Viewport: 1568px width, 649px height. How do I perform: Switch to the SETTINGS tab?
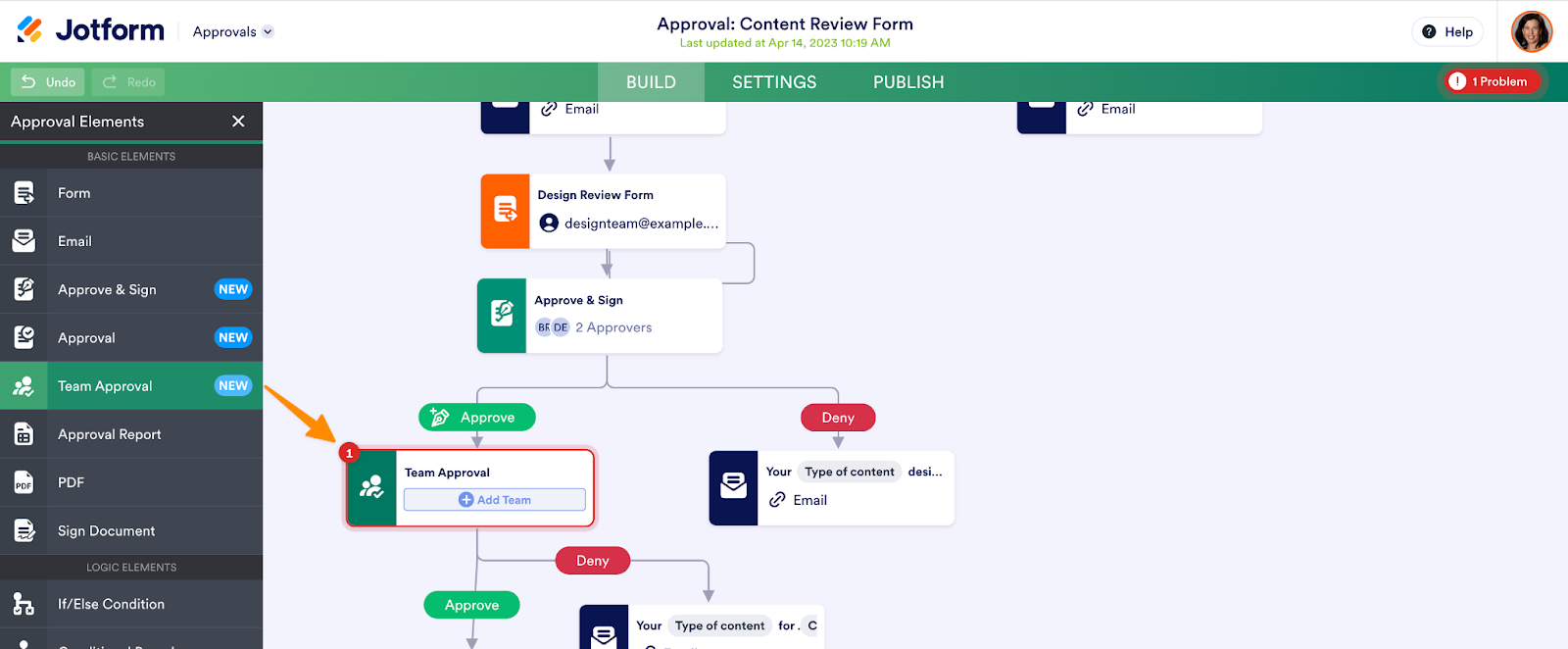[x=774, y=82]
